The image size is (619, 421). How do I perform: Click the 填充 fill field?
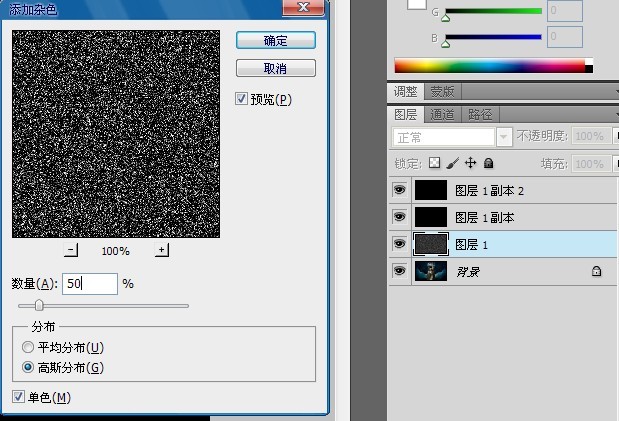(x=591, y=164)
